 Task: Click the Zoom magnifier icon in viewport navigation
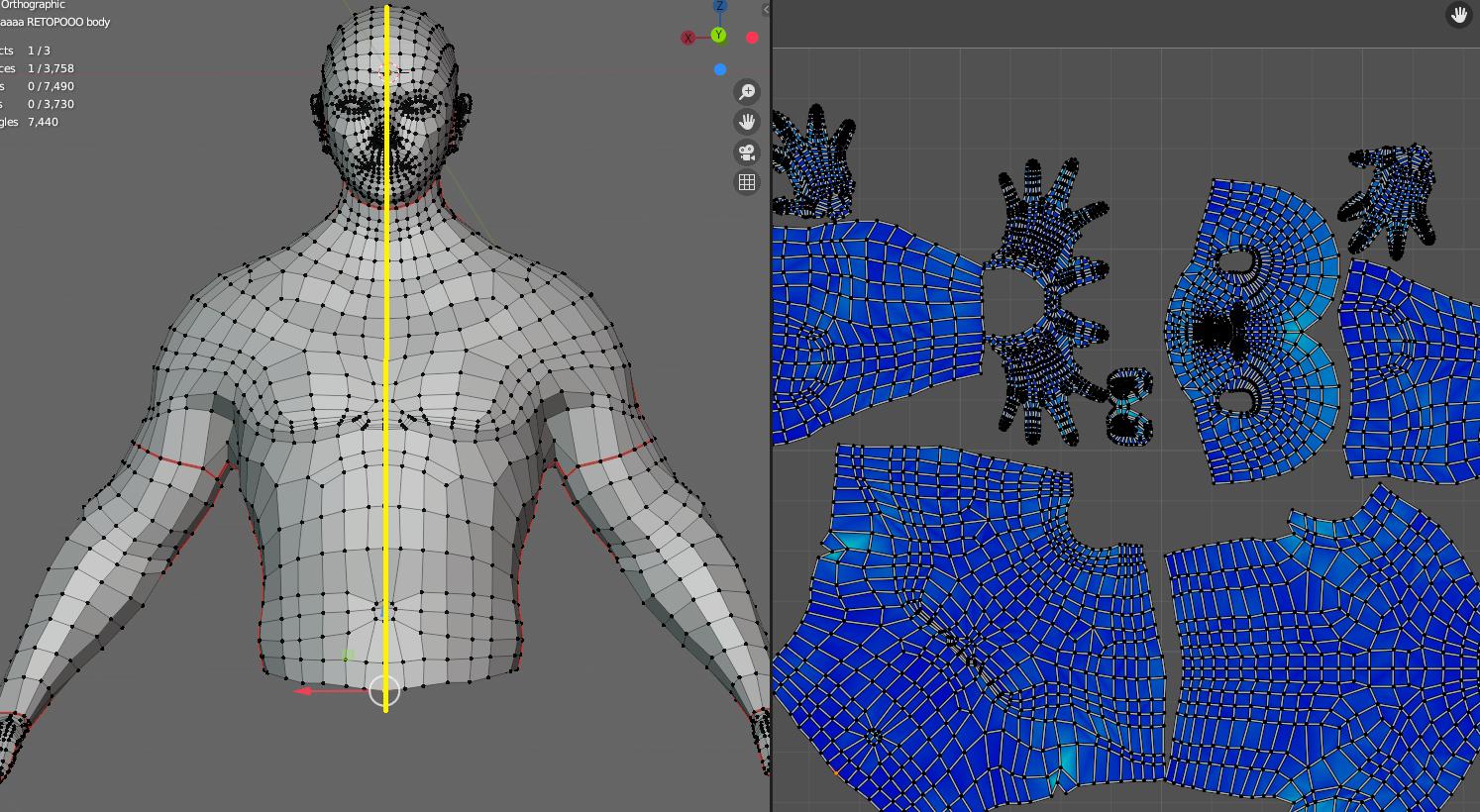(746, 92)
